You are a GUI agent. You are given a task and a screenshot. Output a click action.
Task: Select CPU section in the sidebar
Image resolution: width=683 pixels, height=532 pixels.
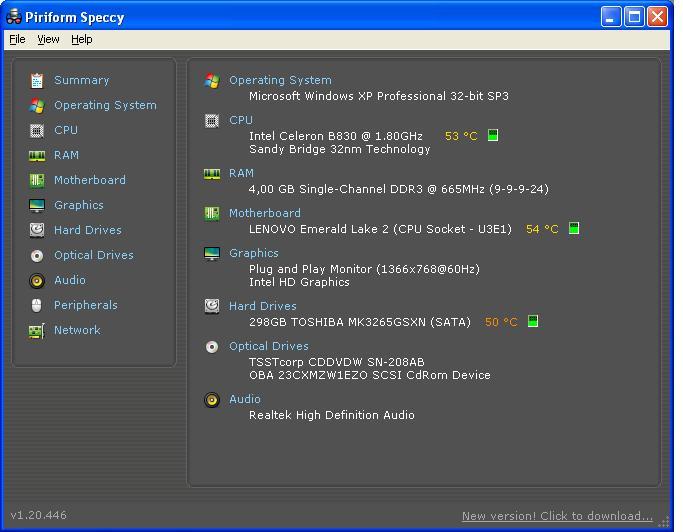tap(66, 130)
